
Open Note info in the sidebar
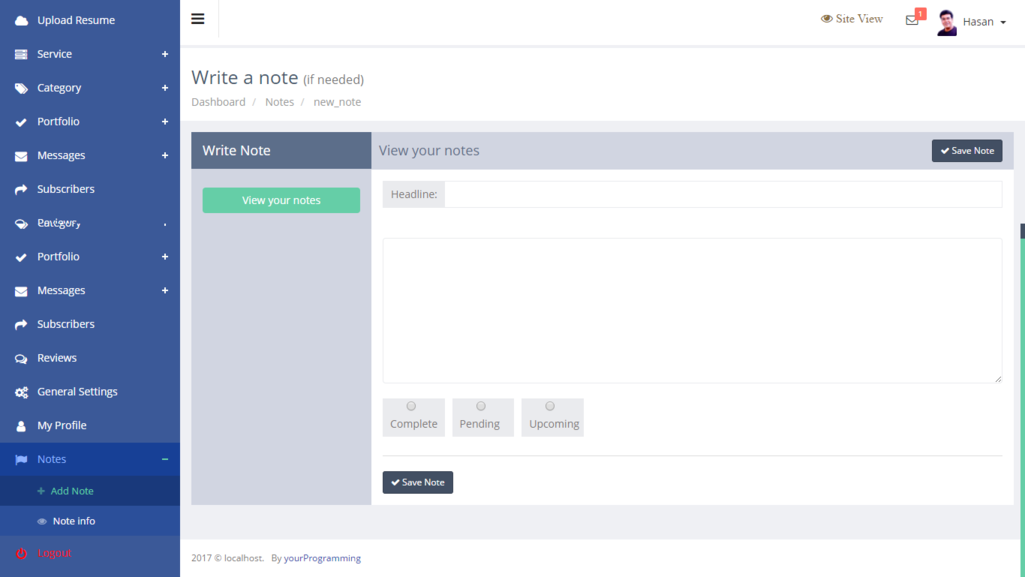(x=73, y=521)
